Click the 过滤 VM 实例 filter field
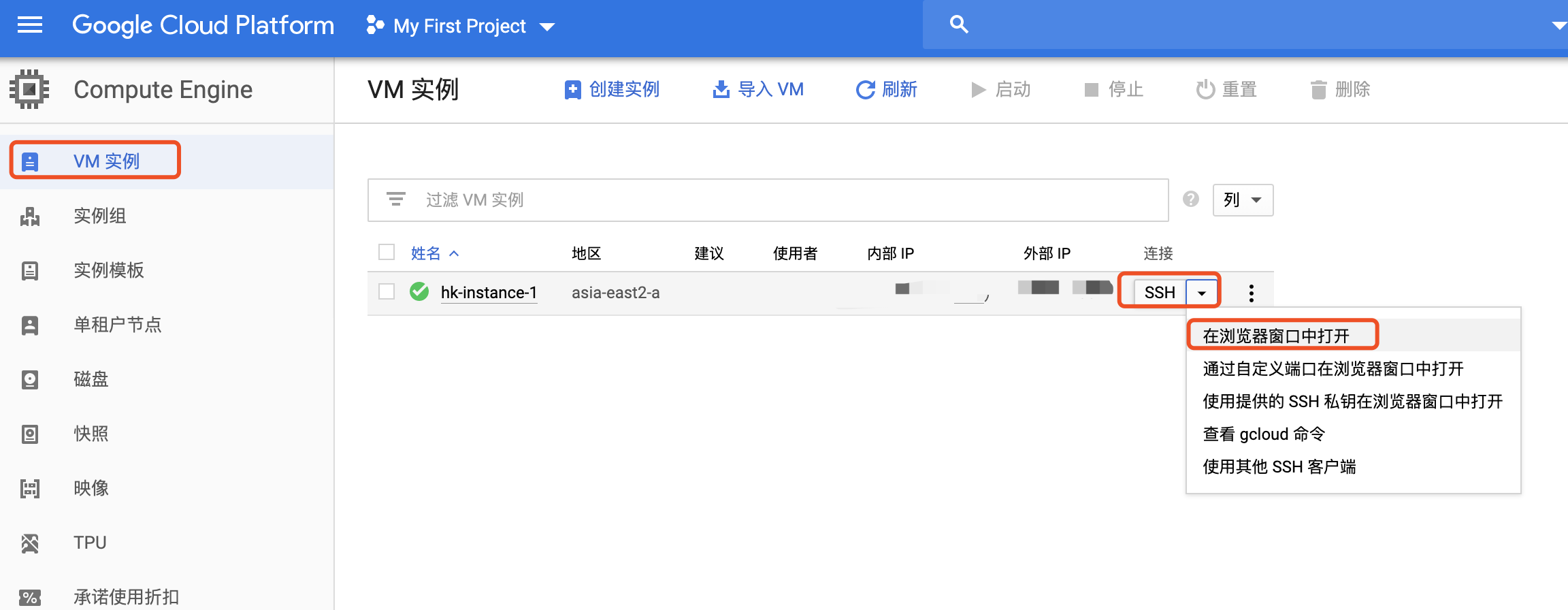 click(768, 199)
